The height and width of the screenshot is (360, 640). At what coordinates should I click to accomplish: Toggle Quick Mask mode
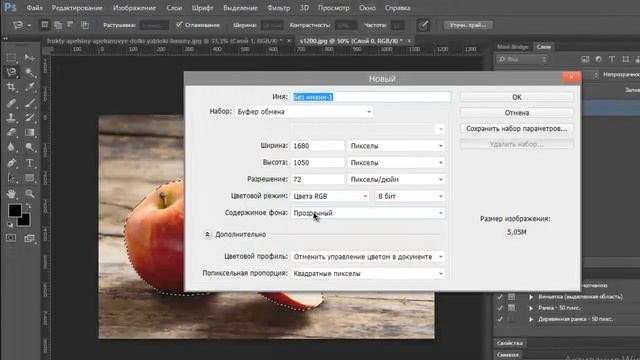(11, 238)
